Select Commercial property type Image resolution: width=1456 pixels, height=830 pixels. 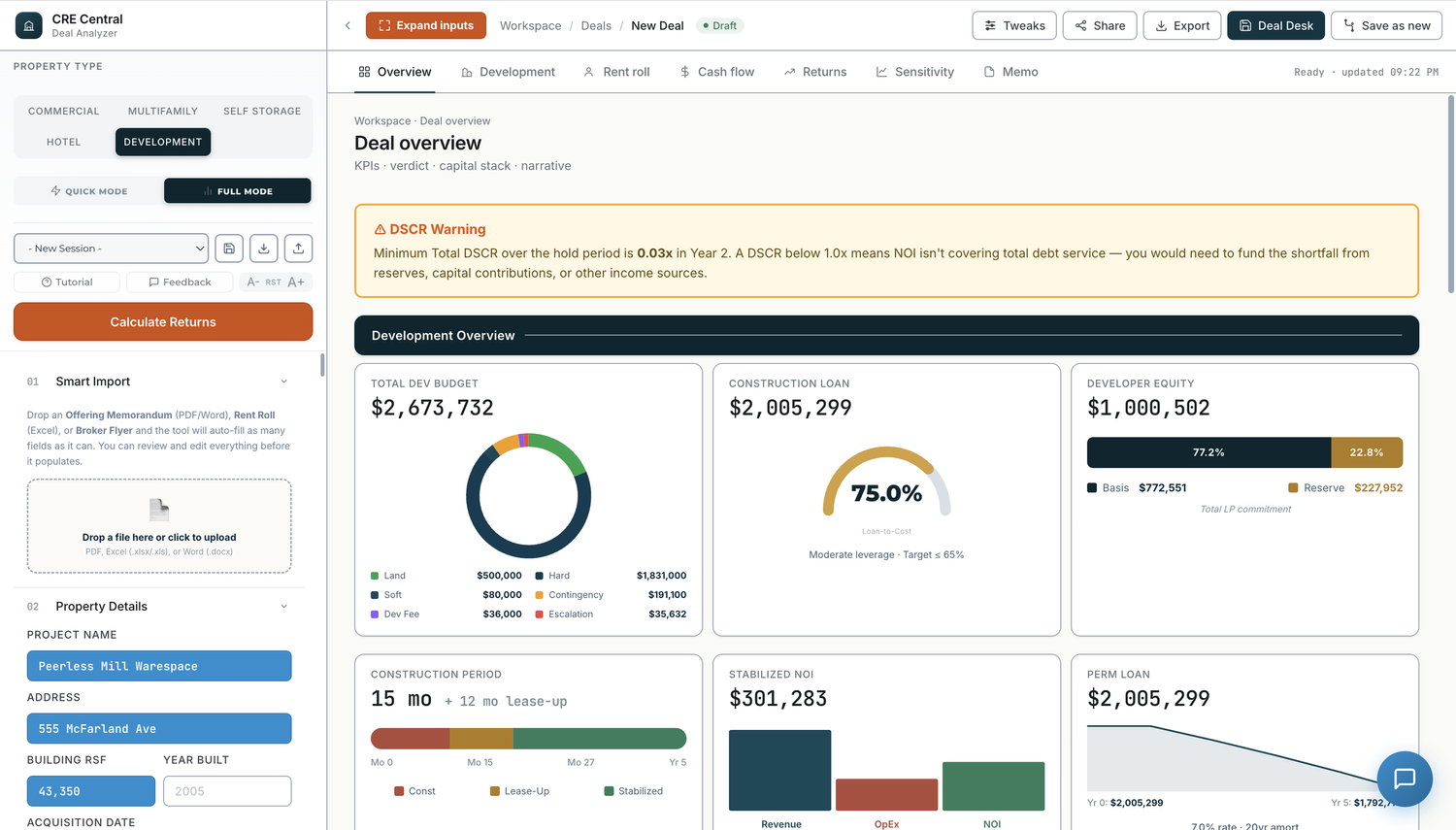(64, 111)
